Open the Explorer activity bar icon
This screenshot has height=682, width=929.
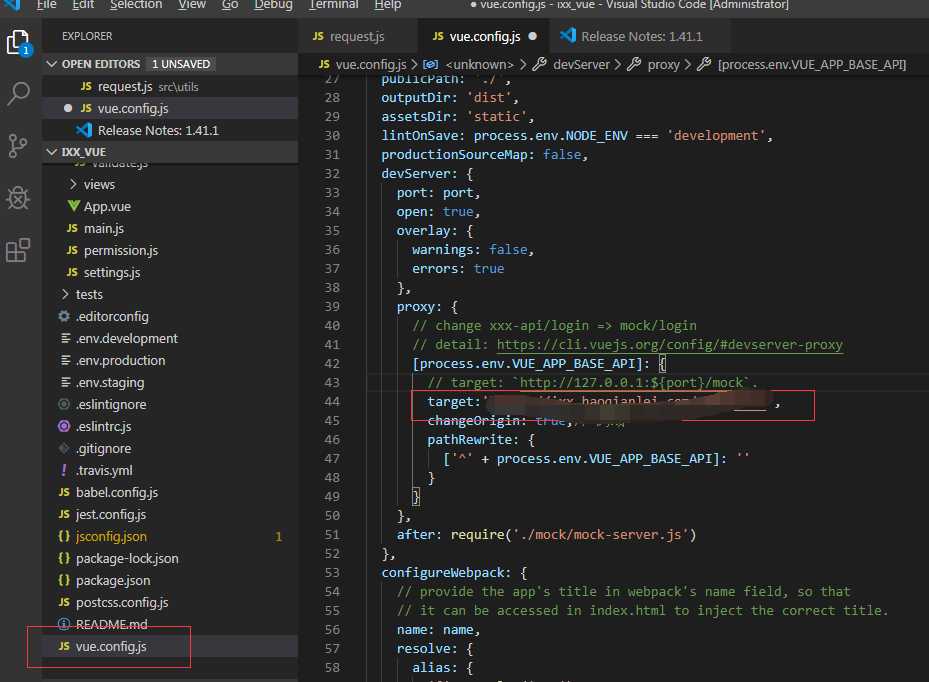pyautogui.click(x=18, y=42)
